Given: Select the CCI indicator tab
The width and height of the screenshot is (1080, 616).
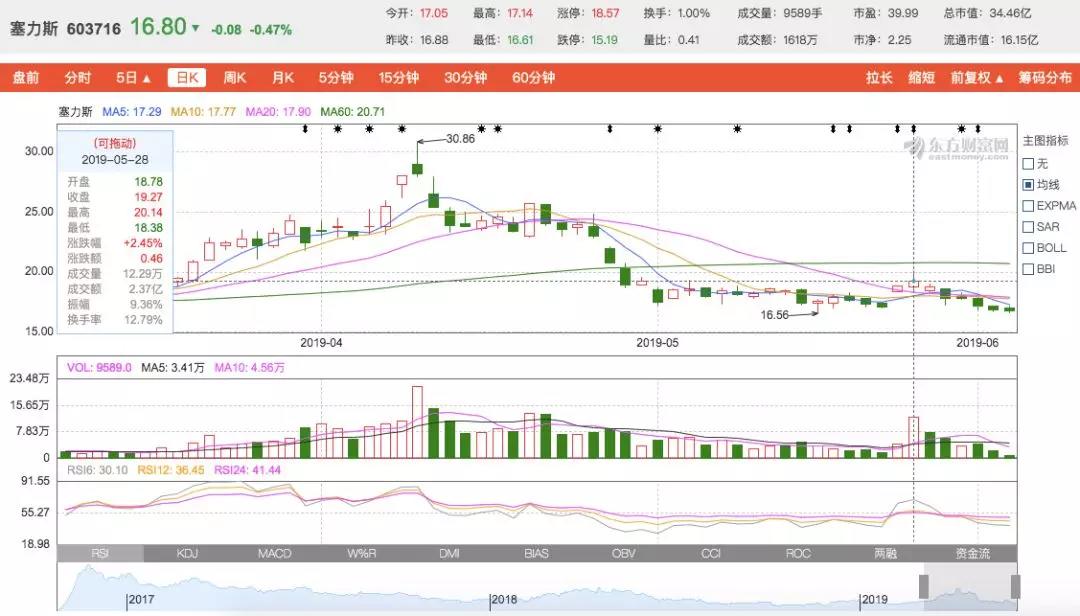Looking at the screenshot, I should (x=711, y=553).
